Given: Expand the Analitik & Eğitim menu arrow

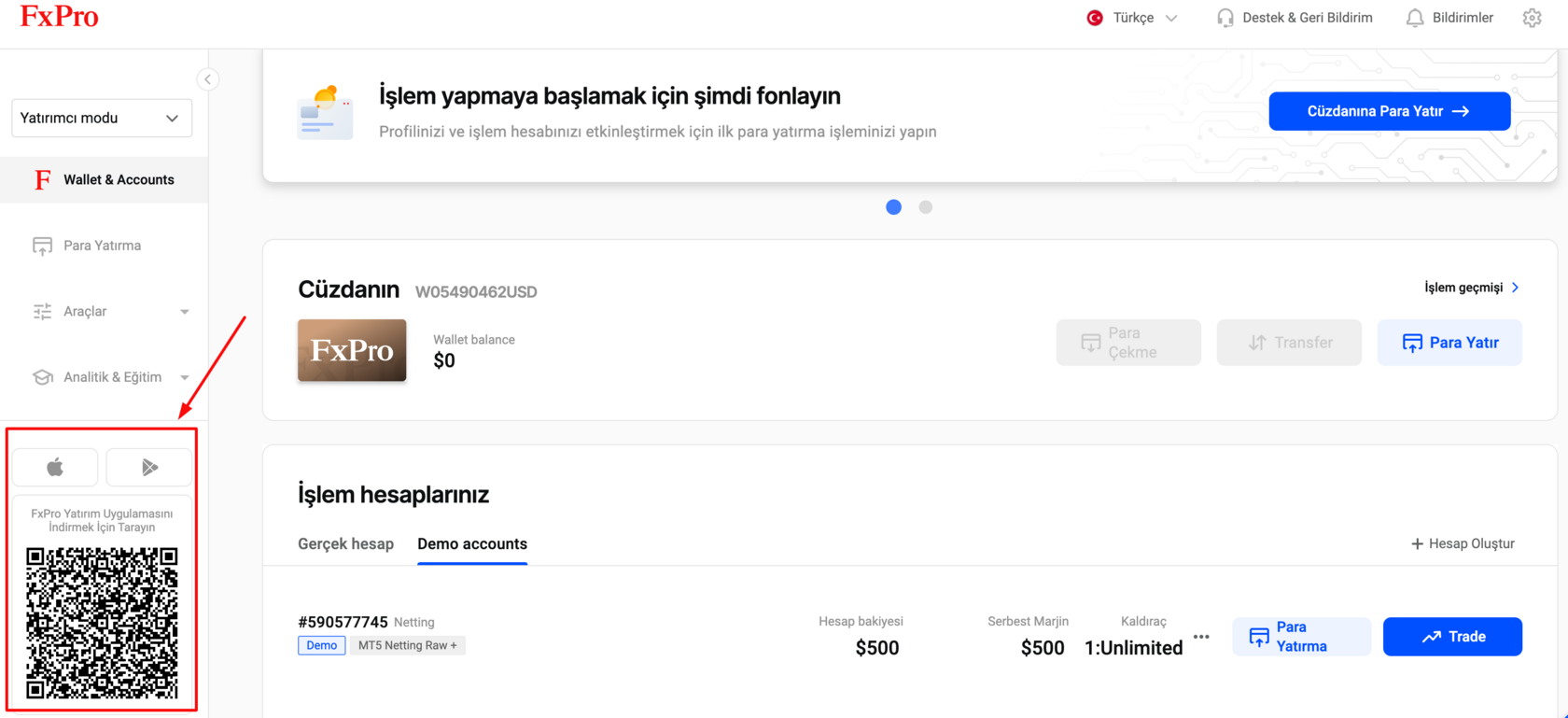Looking at the screenshot, I should point(184,377).
